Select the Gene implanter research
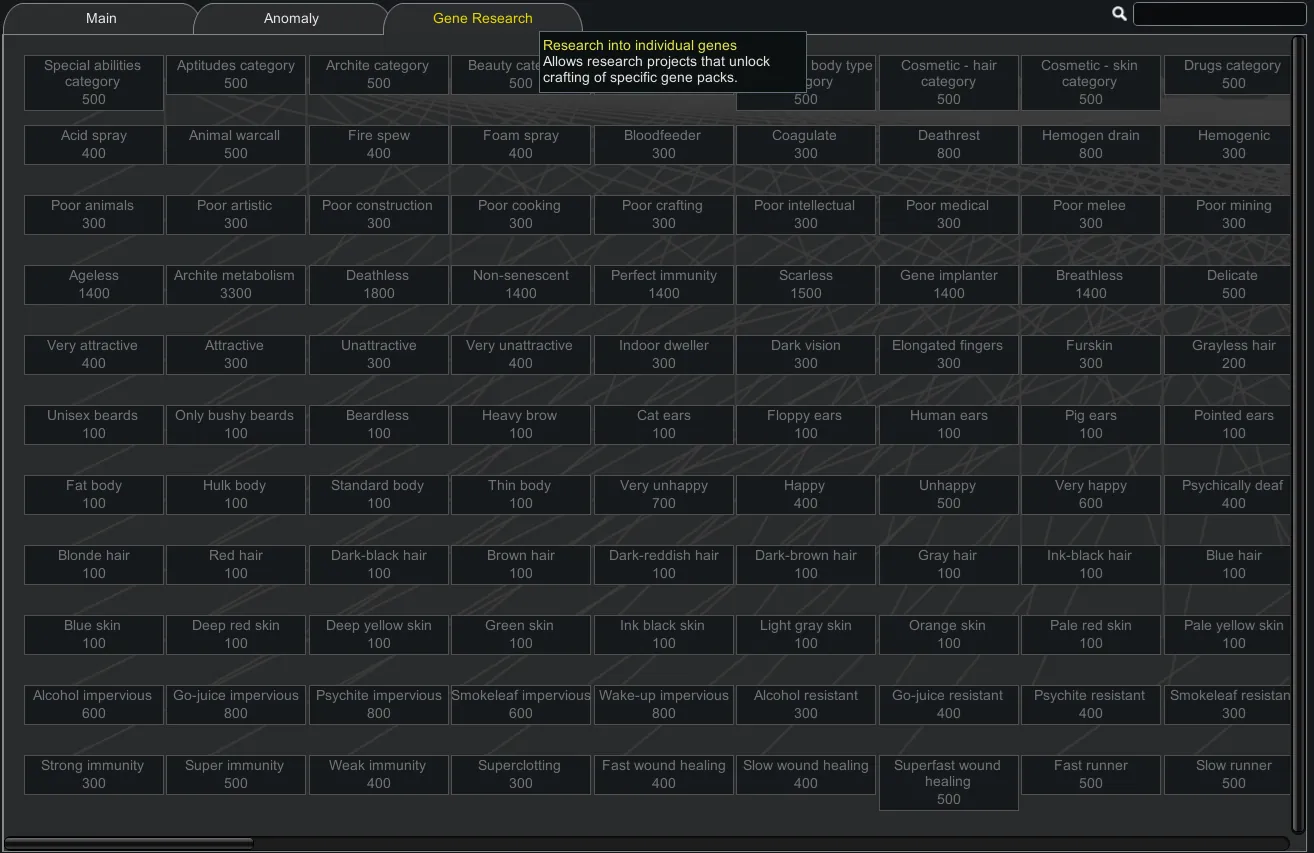The height and width of the screenshot is (853, 1314). point(948,284)
